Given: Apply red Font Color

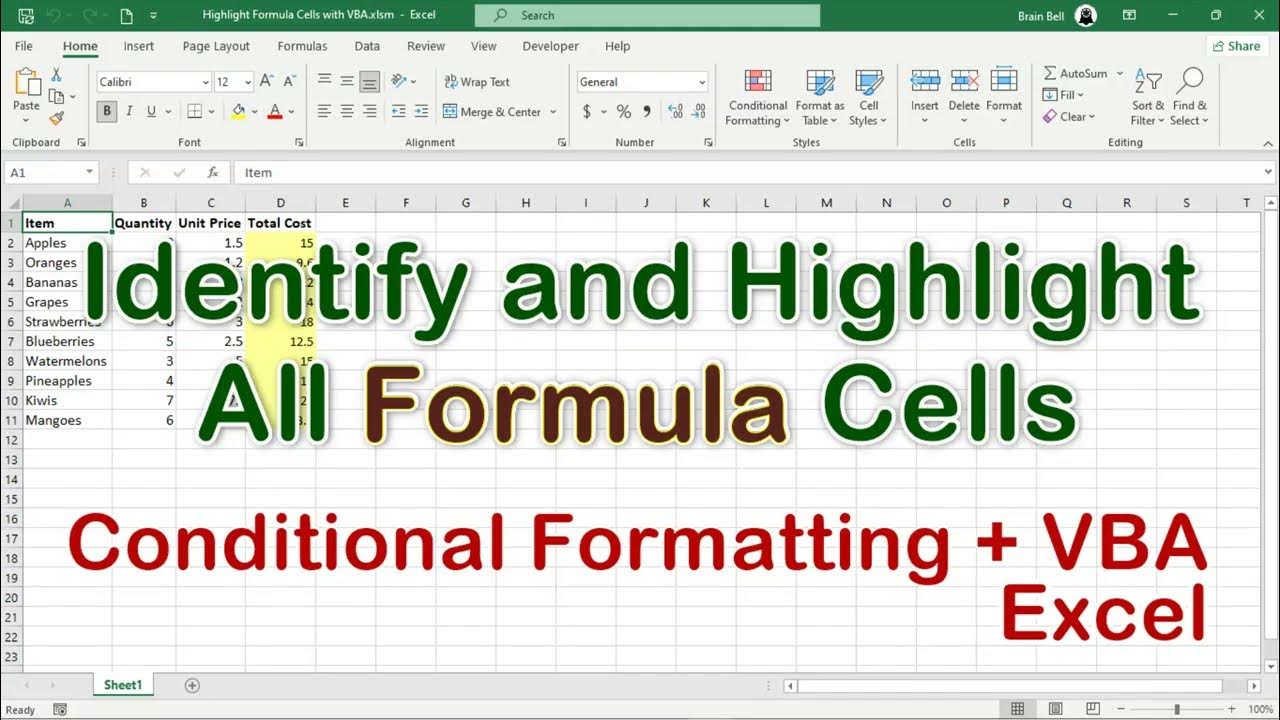Looking at the screenshot, I should 275,112.
